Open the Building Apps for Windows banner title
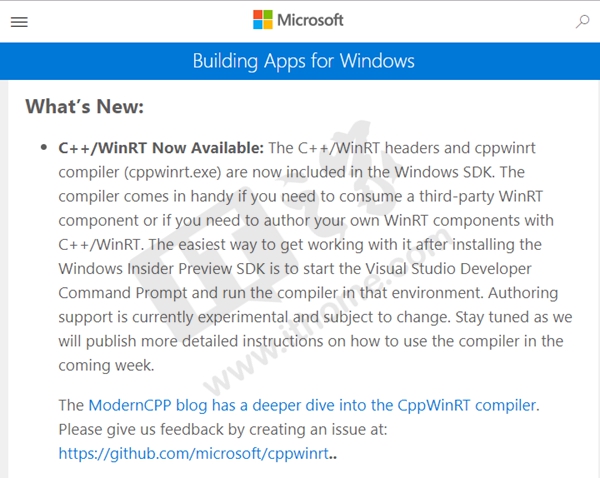600x478 pixels. pos(303,61)
